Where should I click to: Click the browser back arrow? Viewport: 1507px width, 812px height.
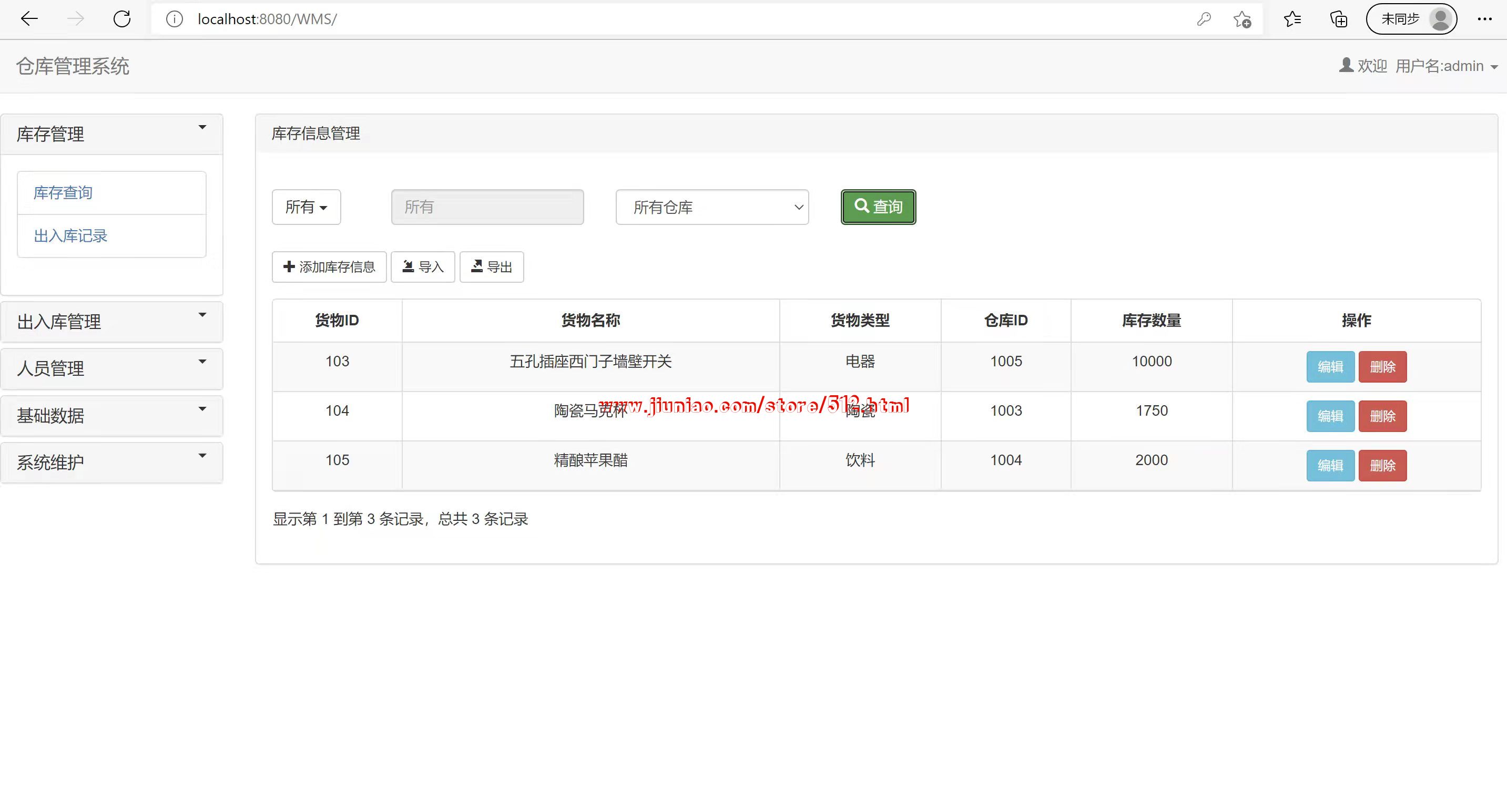29,19
